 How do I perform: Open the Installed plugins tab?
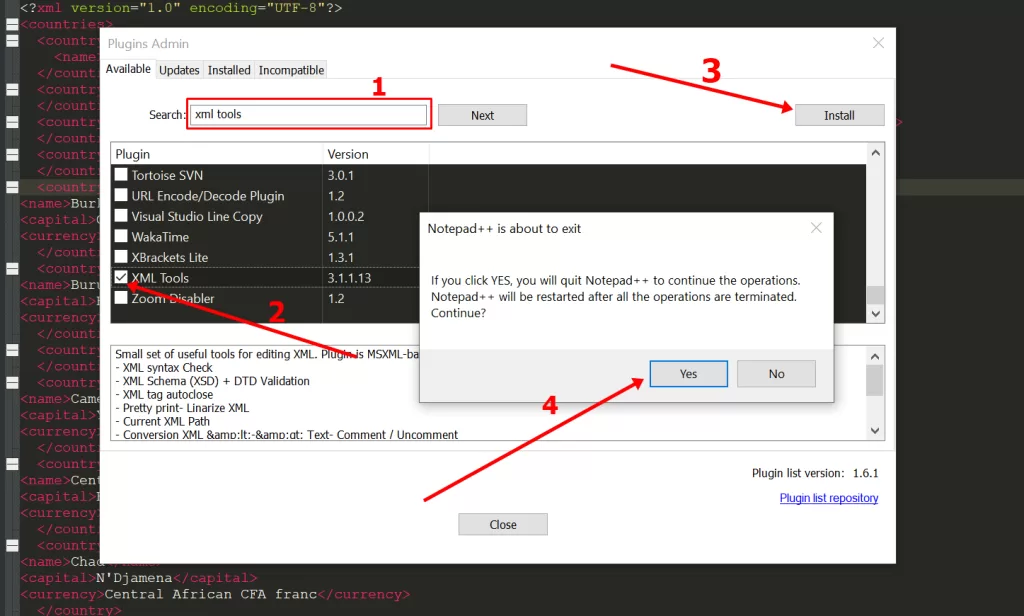click(229, 69)
